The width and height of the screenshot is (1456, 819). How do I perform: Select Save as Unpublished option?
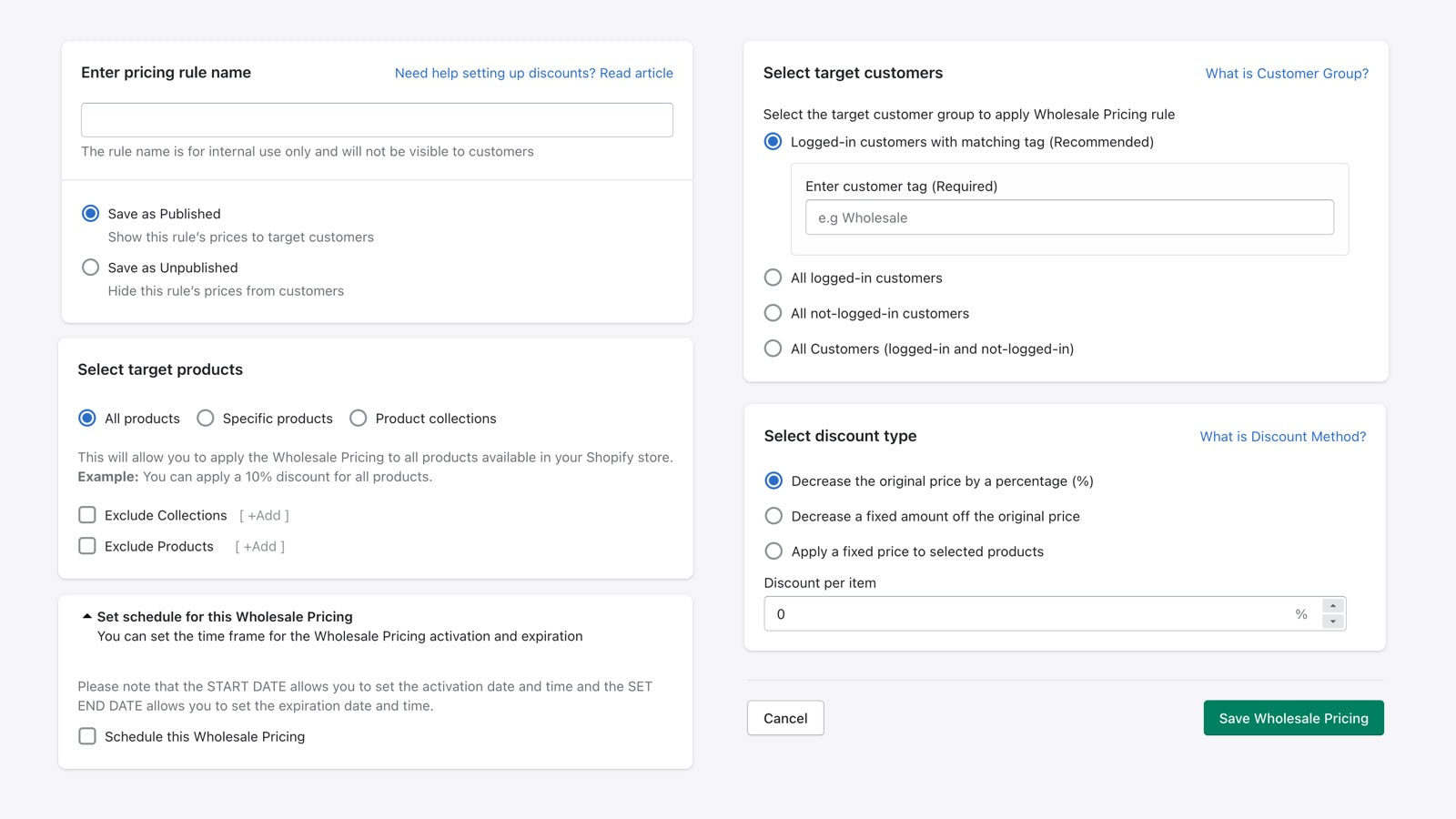click(90, 268)
